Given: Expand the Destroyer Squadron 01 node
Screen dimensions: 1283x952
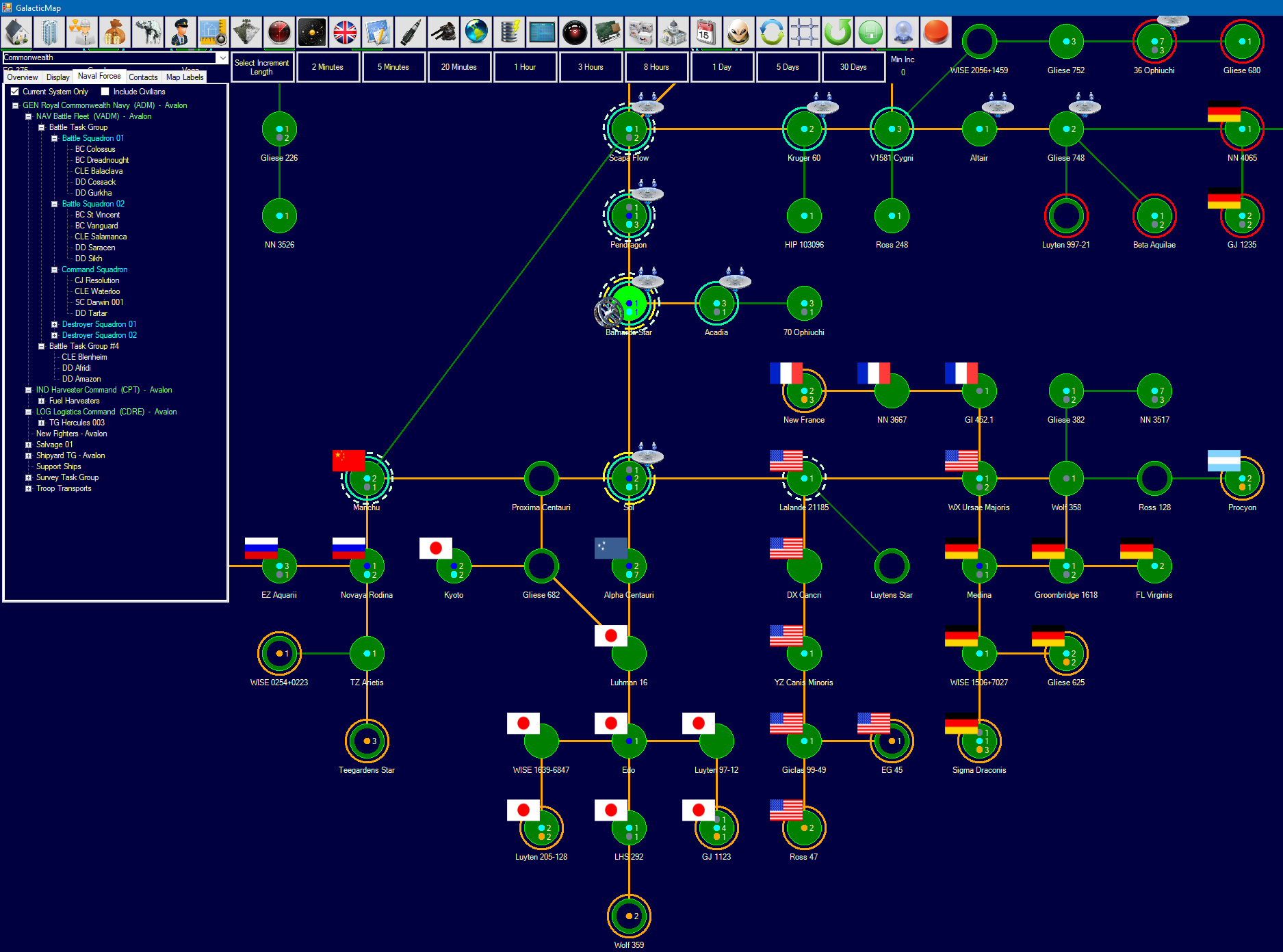Looking at the screenshot, I should point(55,324).
